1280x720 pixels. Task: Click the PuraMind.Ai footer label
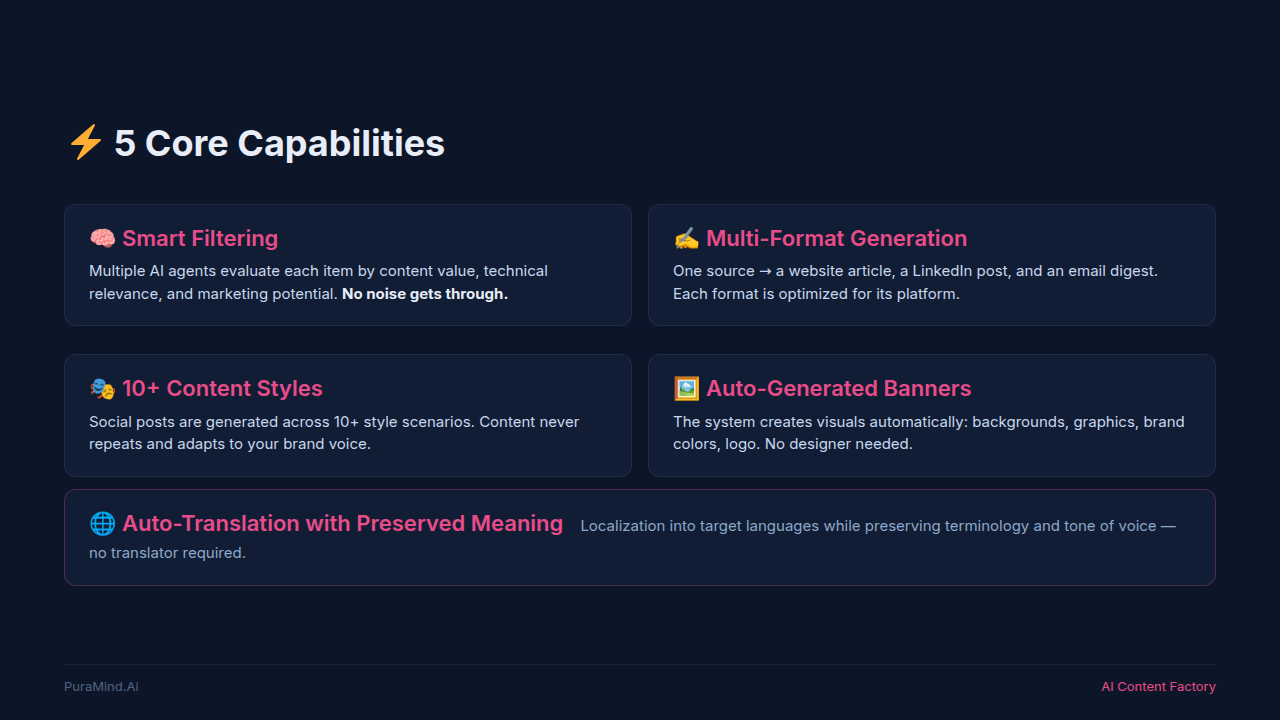[101, 687]
